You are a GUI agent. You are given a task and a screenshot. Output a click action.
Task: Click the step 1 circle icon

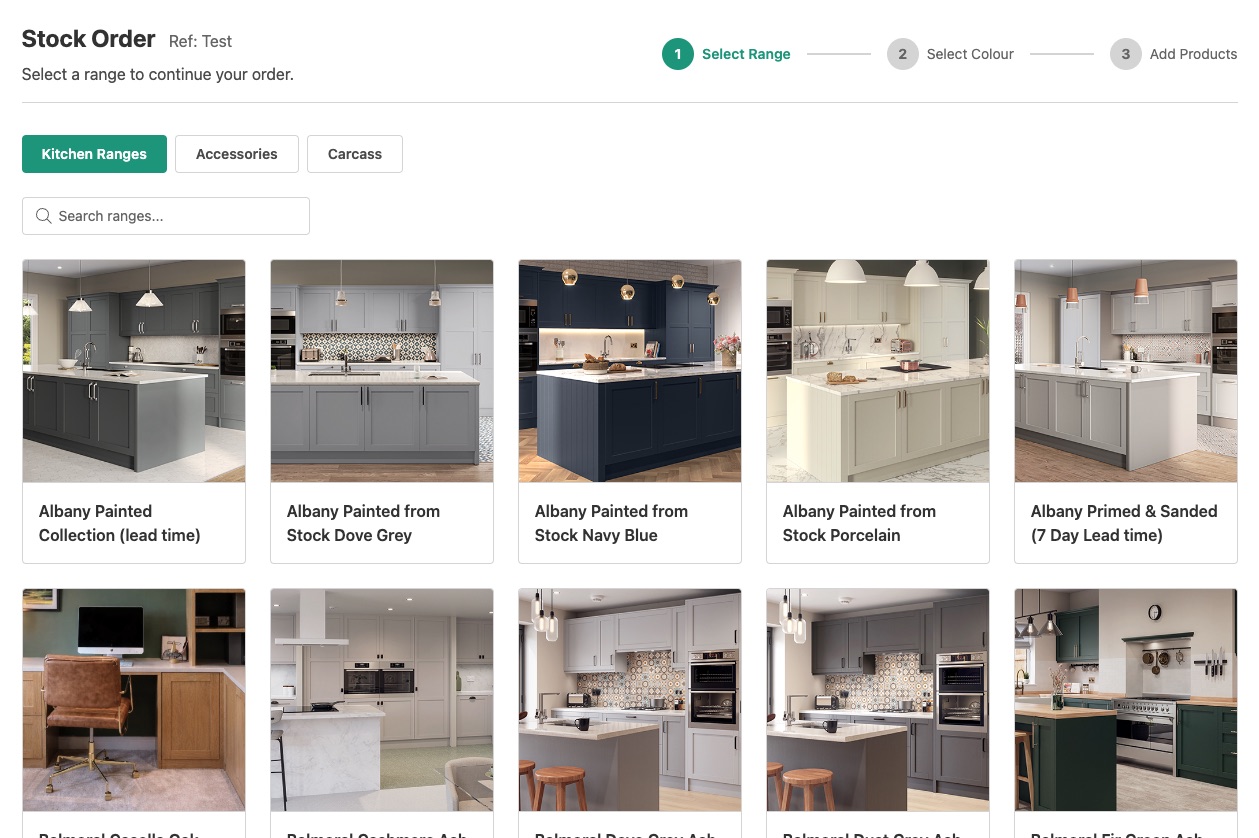click(x=678, y=54)
